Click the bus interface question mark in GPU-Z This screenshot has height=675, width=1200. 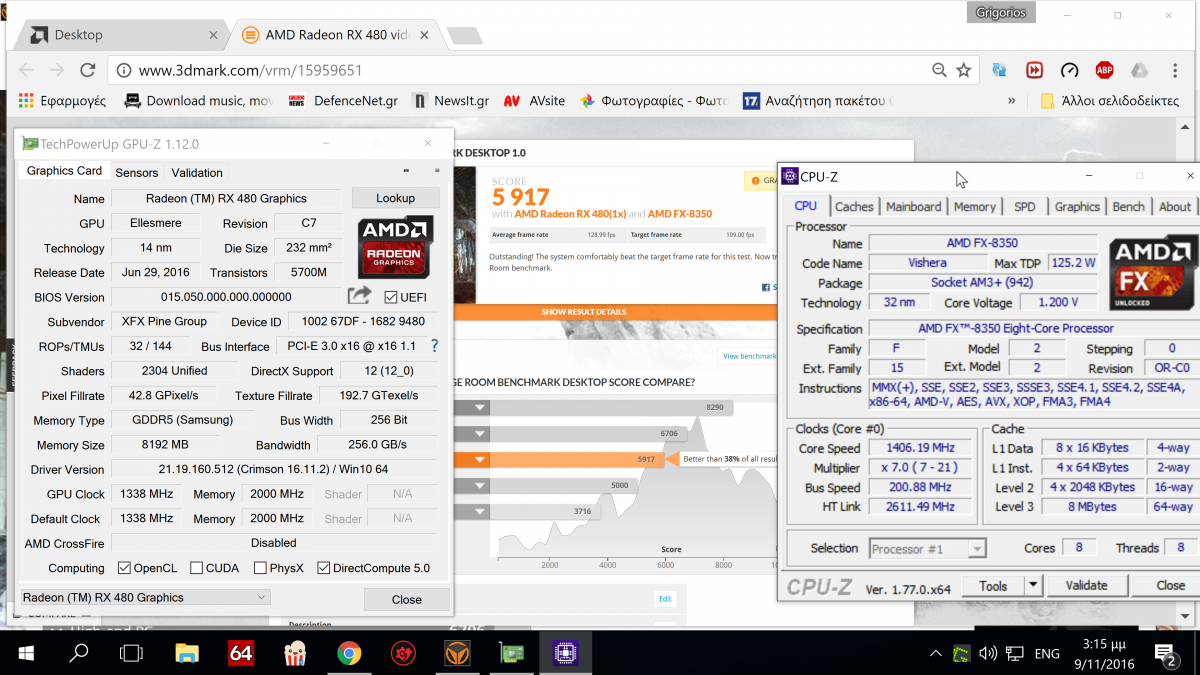pos(434,346)
